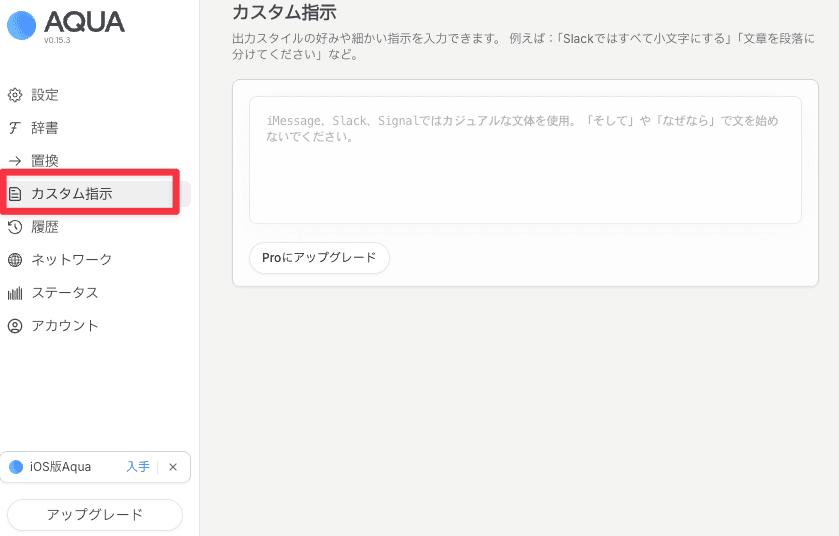Click the user icon beside アカウント
Screen dimensions: 839x536
[x=15, y=326]
